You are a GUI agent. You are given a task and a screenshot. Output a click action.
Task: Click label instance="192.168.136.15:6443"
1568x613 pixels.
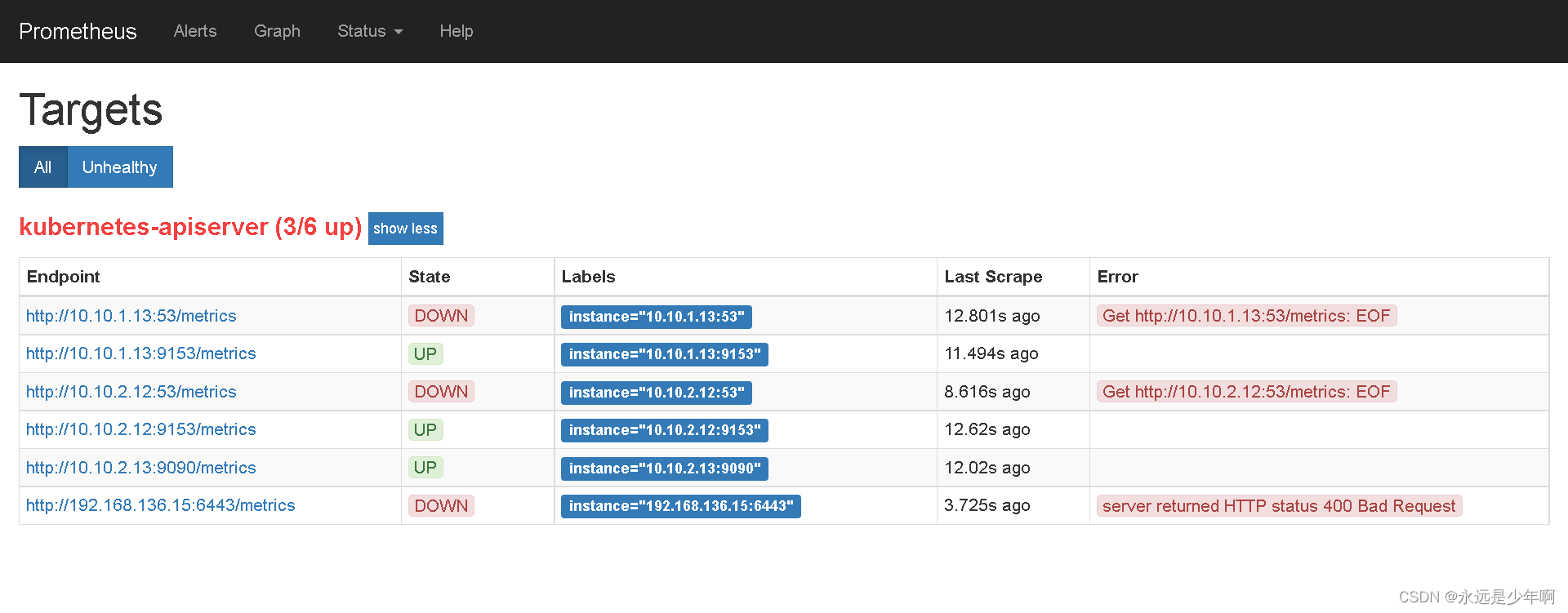coord(681,506)
